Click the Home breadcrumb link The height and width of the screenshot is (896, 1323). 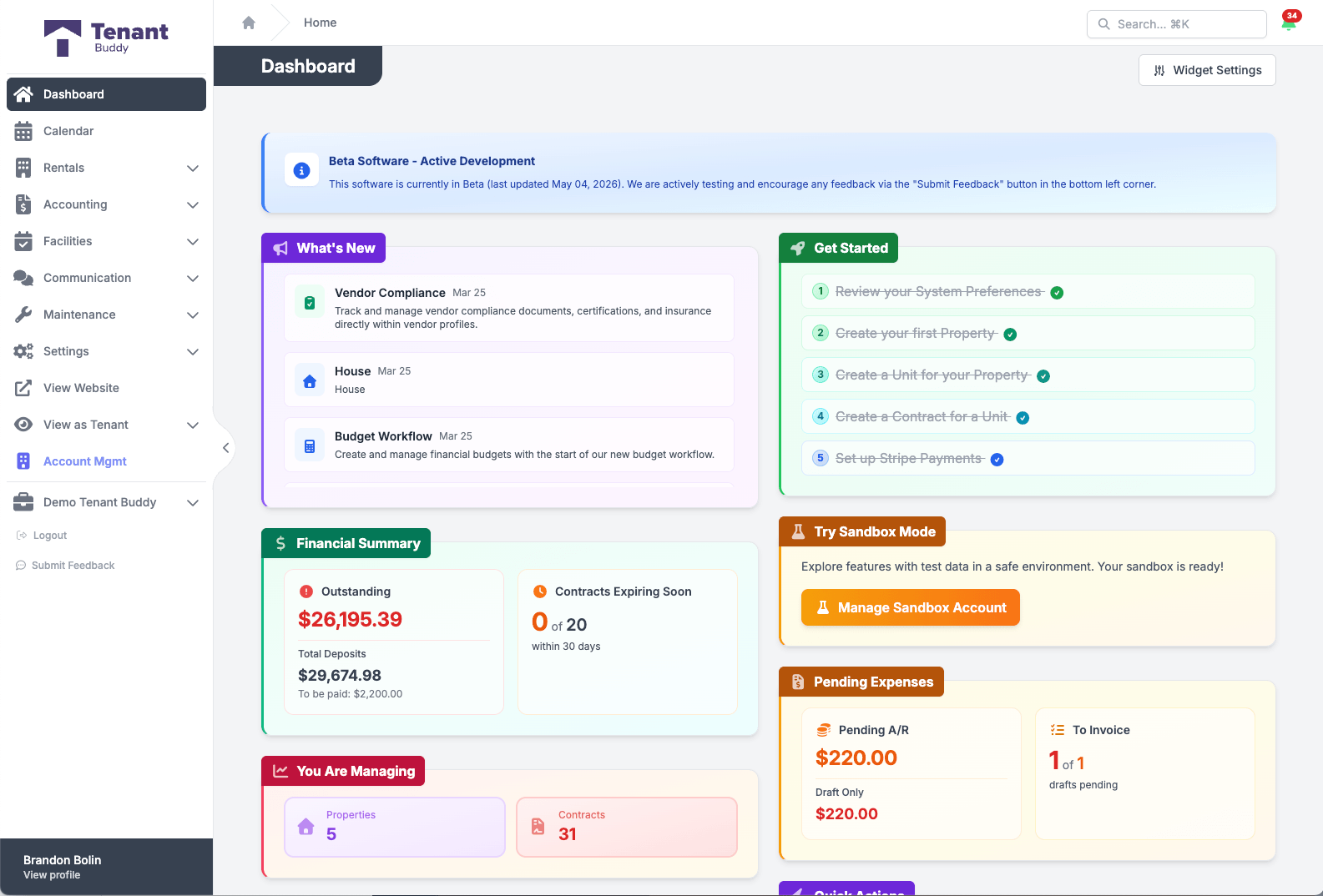320,23
